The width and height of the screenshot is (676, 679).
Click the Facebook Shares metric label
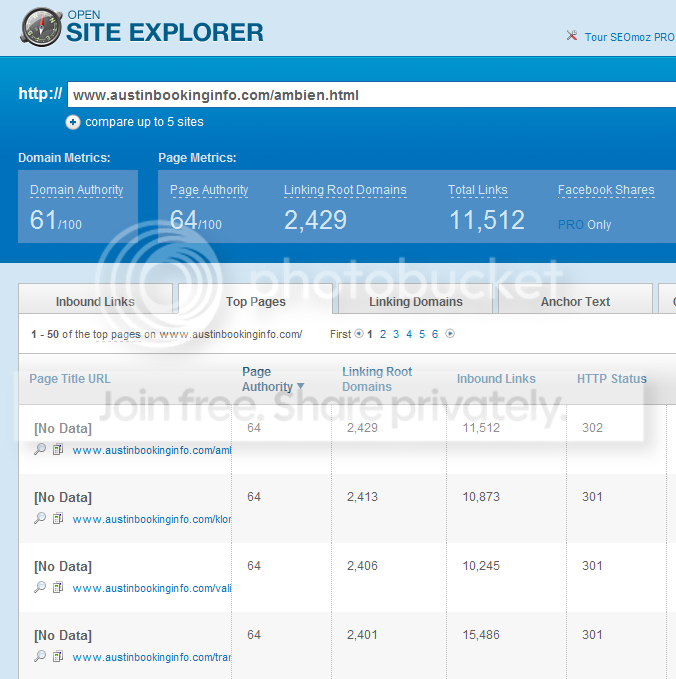click(x=606, y=190)
